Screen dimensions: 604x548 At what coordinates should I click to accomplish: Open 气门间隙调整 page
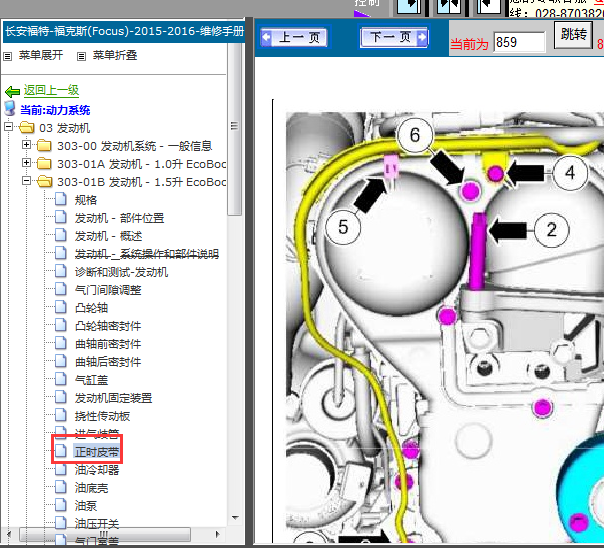(x=108, y=290)
